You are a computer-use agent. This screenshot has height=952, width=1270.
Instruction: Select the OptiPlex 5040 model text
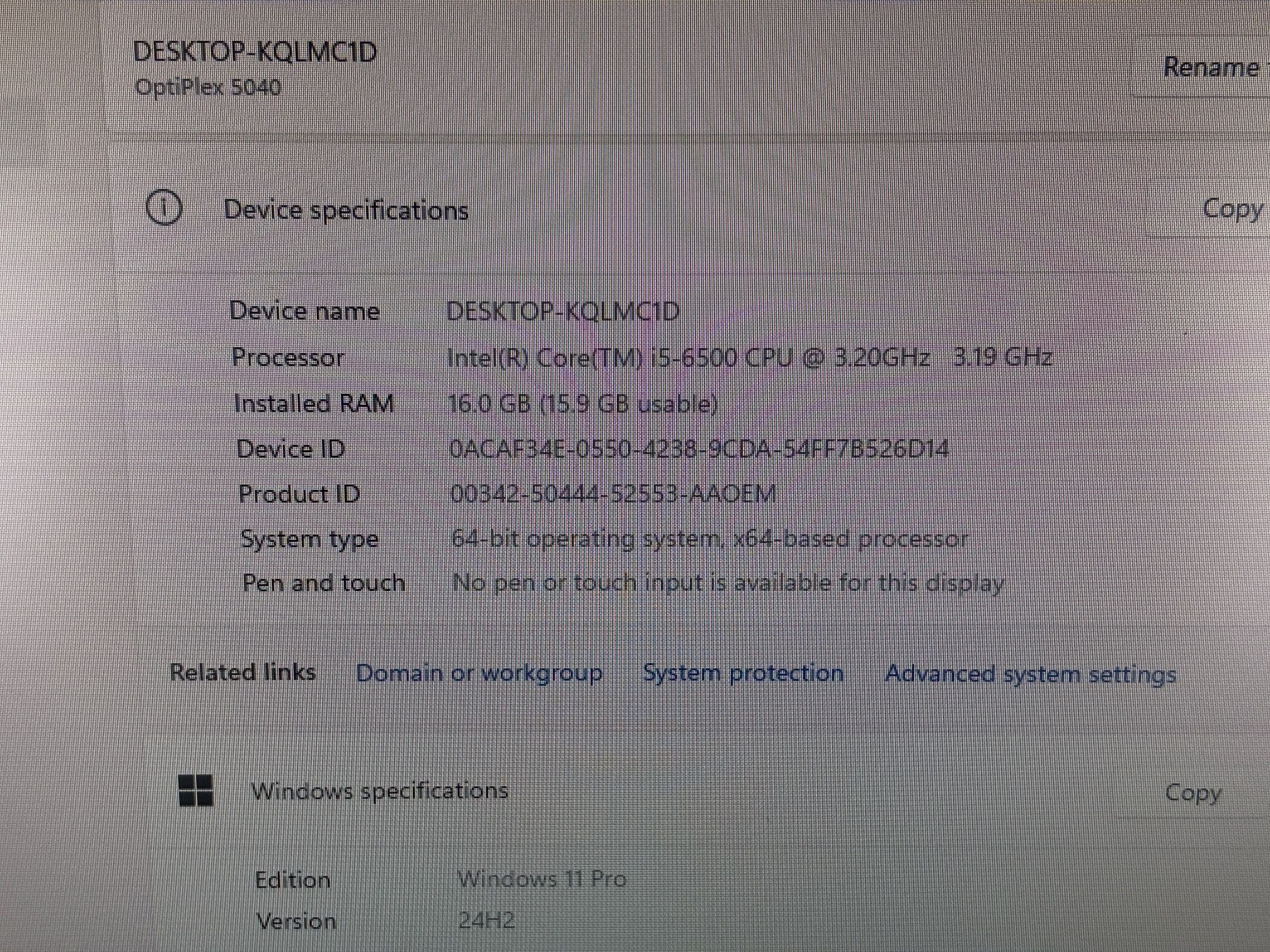(x=208, y=86)
